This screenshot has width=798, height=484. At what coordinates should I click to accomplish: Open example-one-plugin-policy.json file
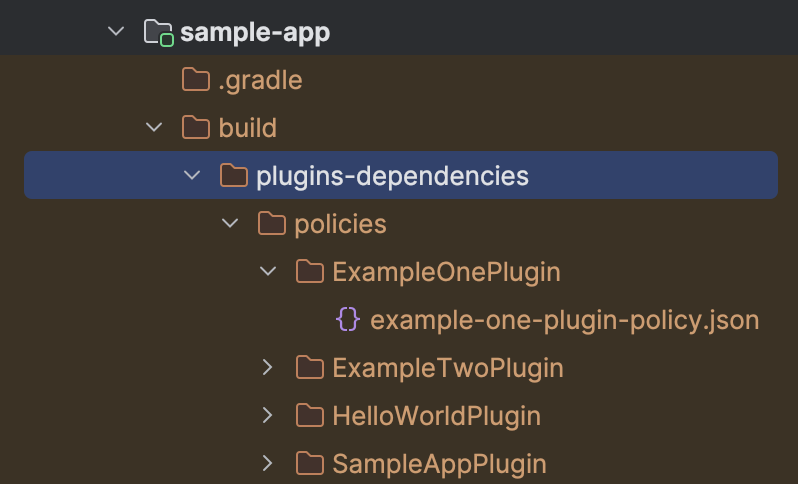pos(564,320)
